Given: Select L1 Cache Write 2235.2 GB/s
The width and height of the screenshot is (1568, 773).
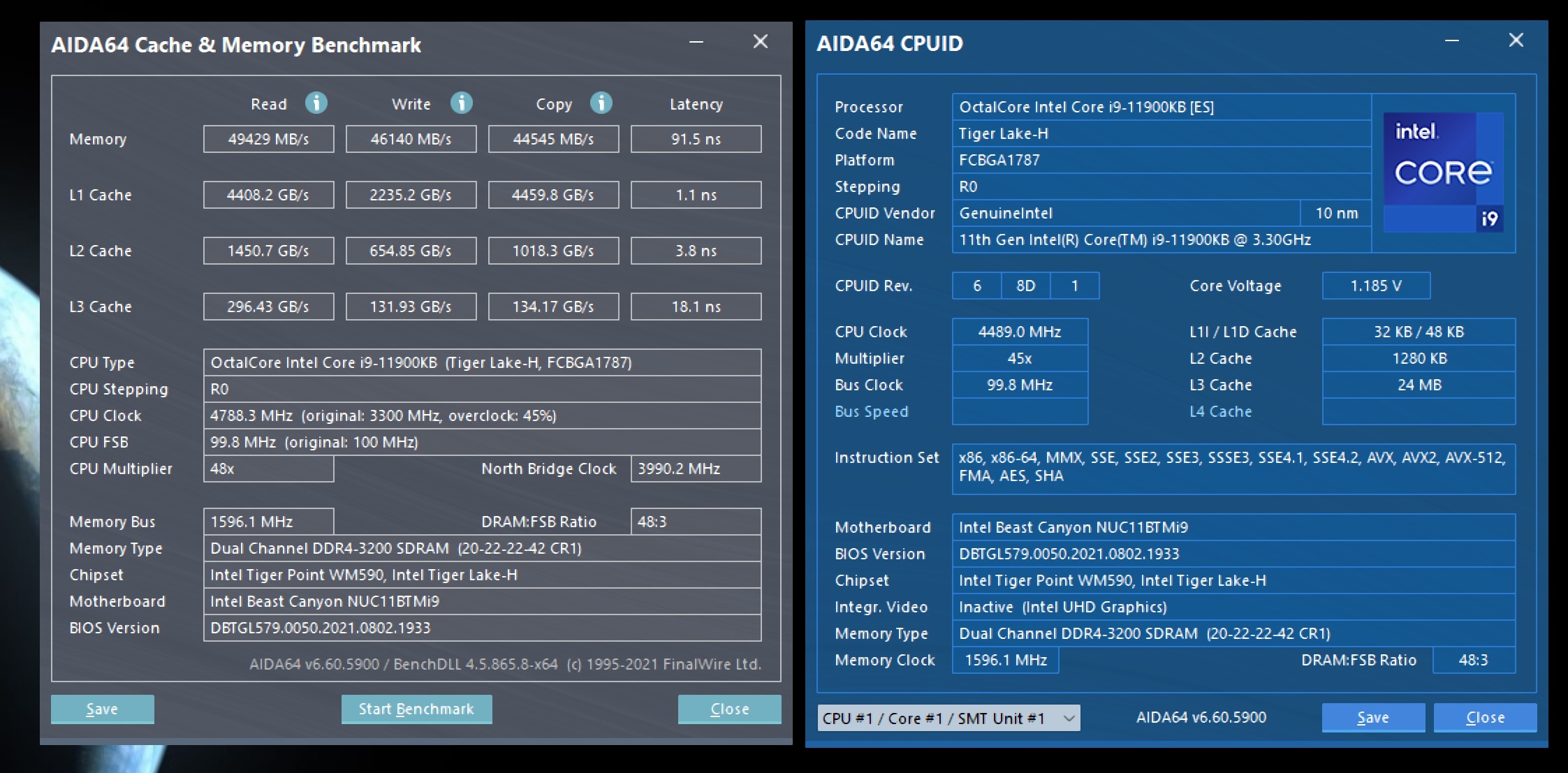Looking at the screenshot, I should click(x=411, y=195).
